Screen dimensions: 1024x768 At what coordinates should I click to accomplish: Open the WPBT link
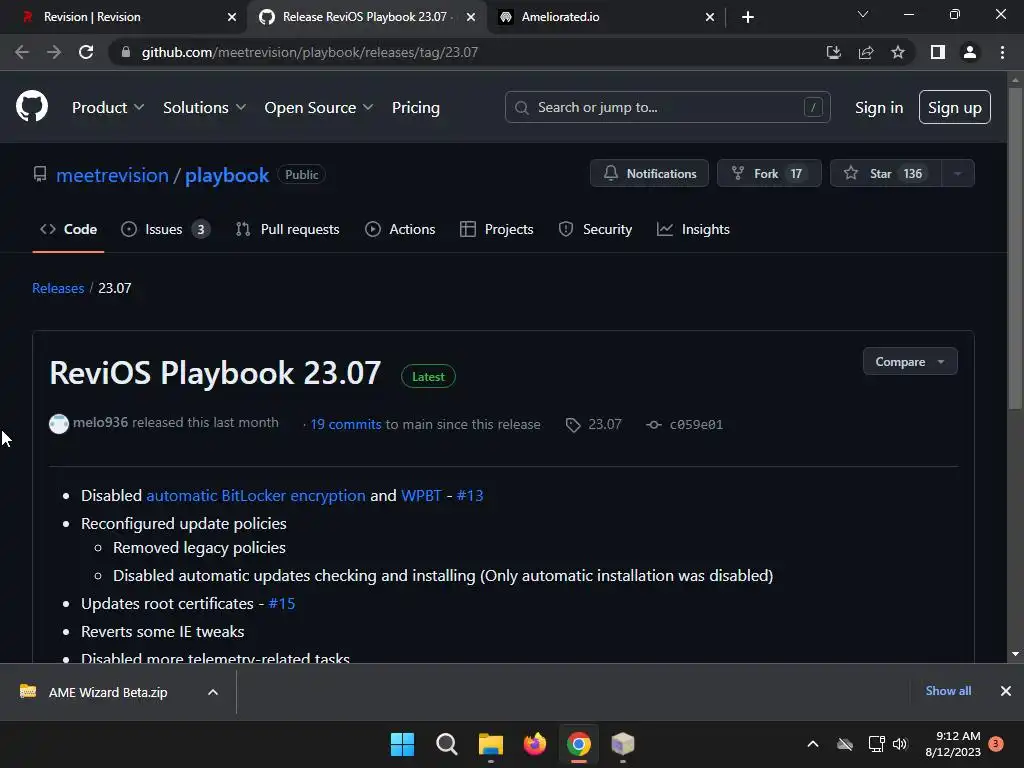421,496
